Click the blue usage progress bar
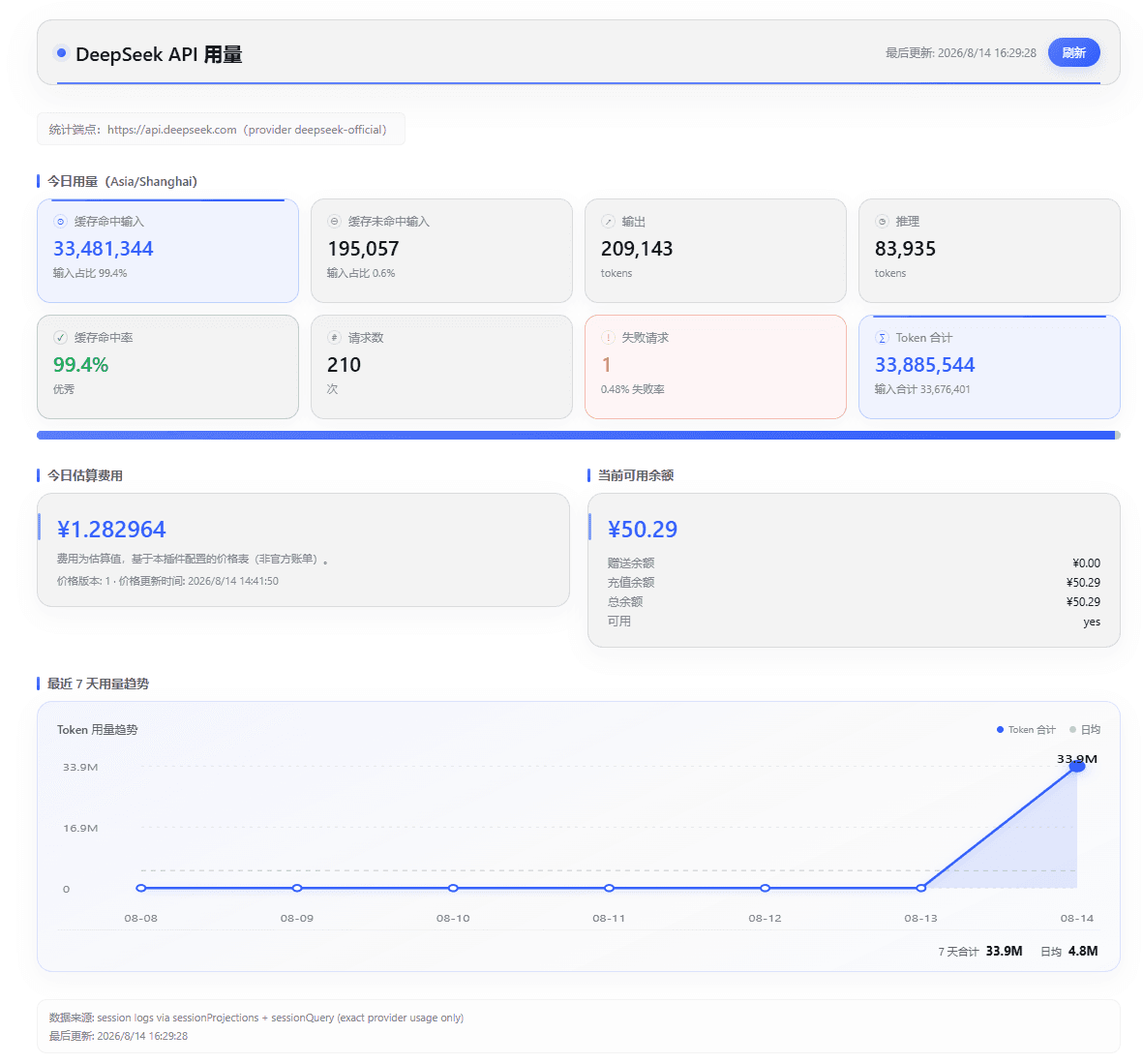Screen dimensions: 1143x1064 pos(578,436)
